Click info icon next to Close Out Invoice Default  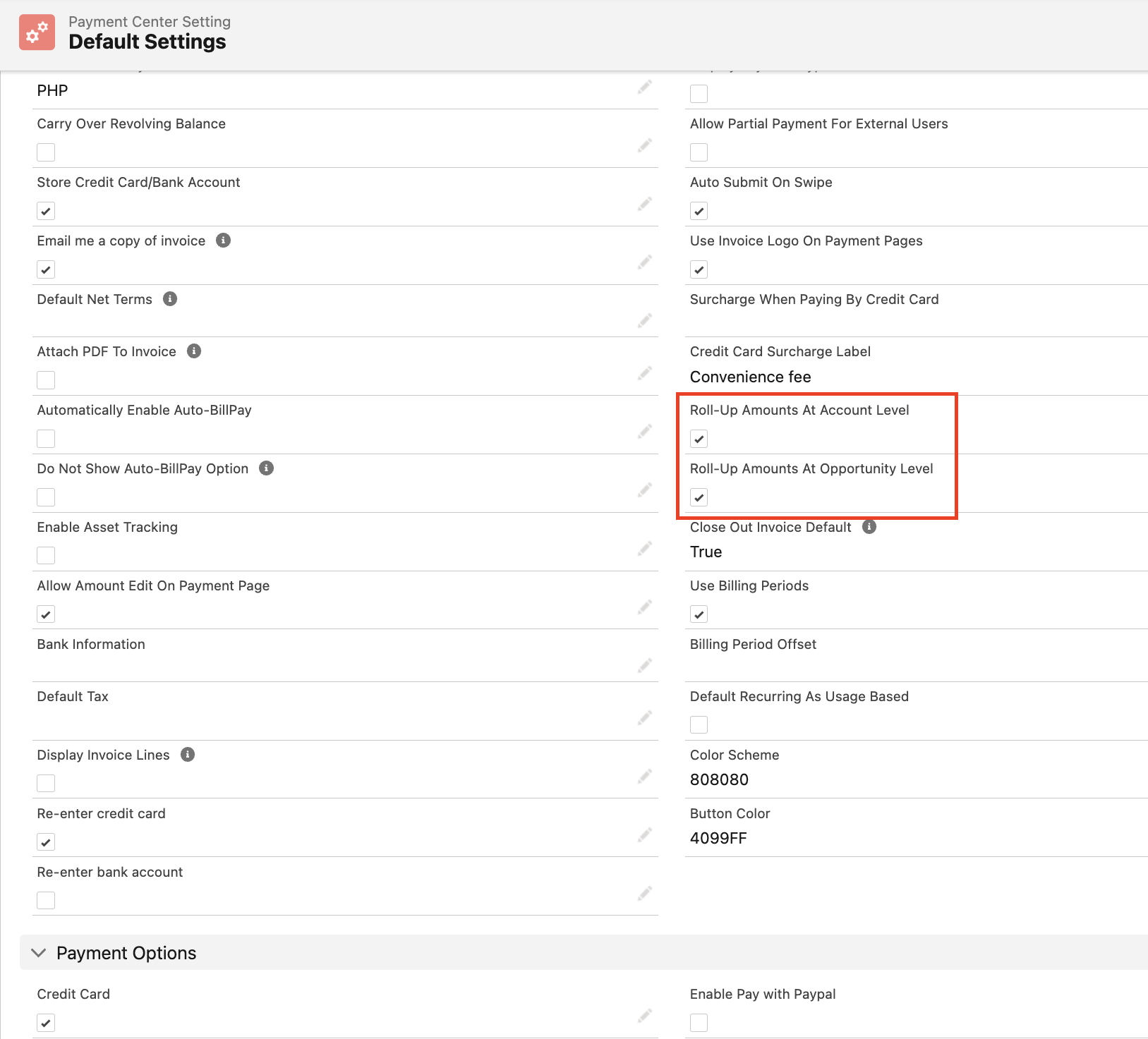click(x=869, y=527)
